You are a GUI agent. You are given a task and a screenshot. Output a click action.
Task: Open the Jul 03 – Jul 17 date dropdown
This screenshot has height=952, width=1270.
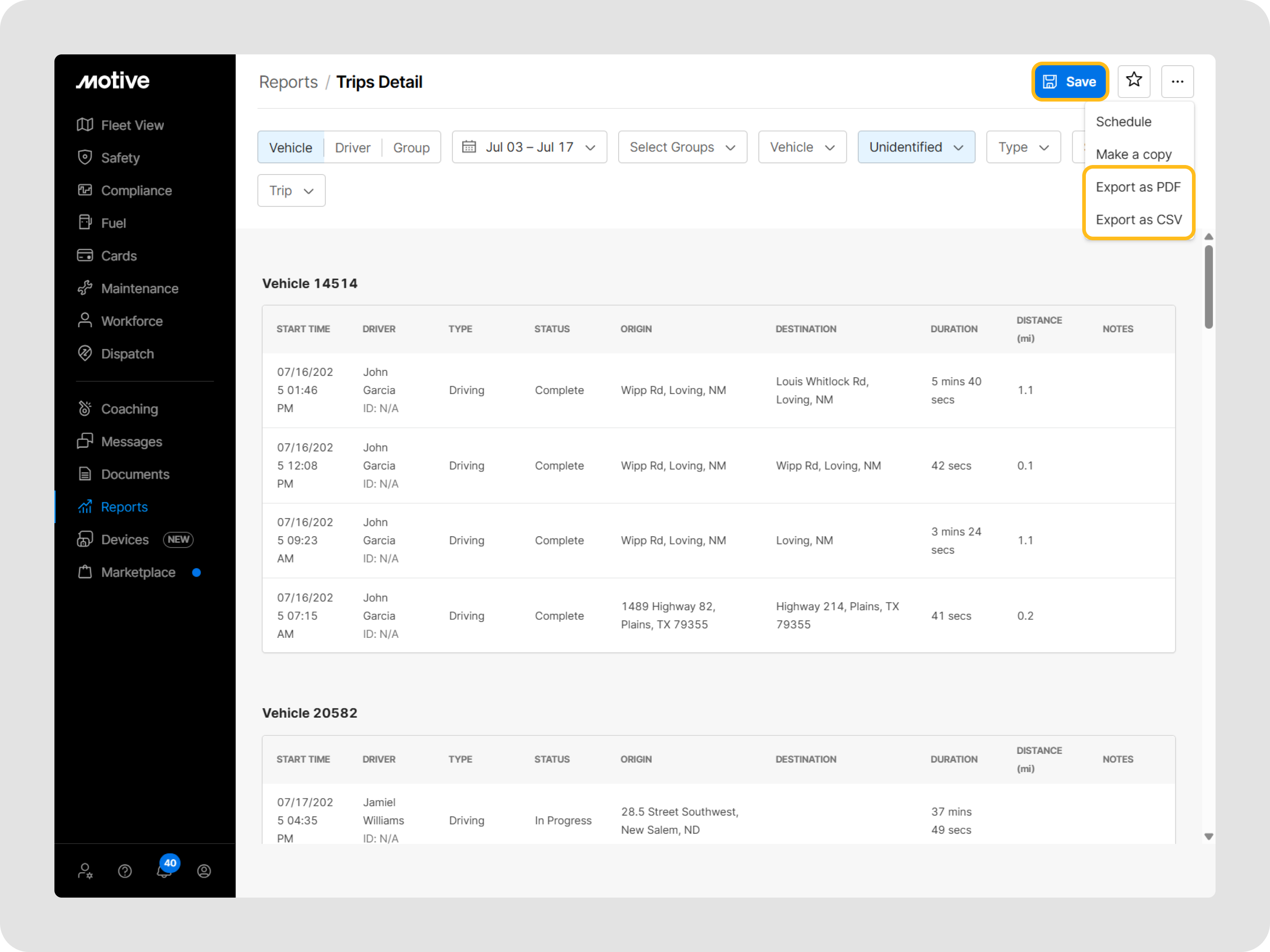529,147
